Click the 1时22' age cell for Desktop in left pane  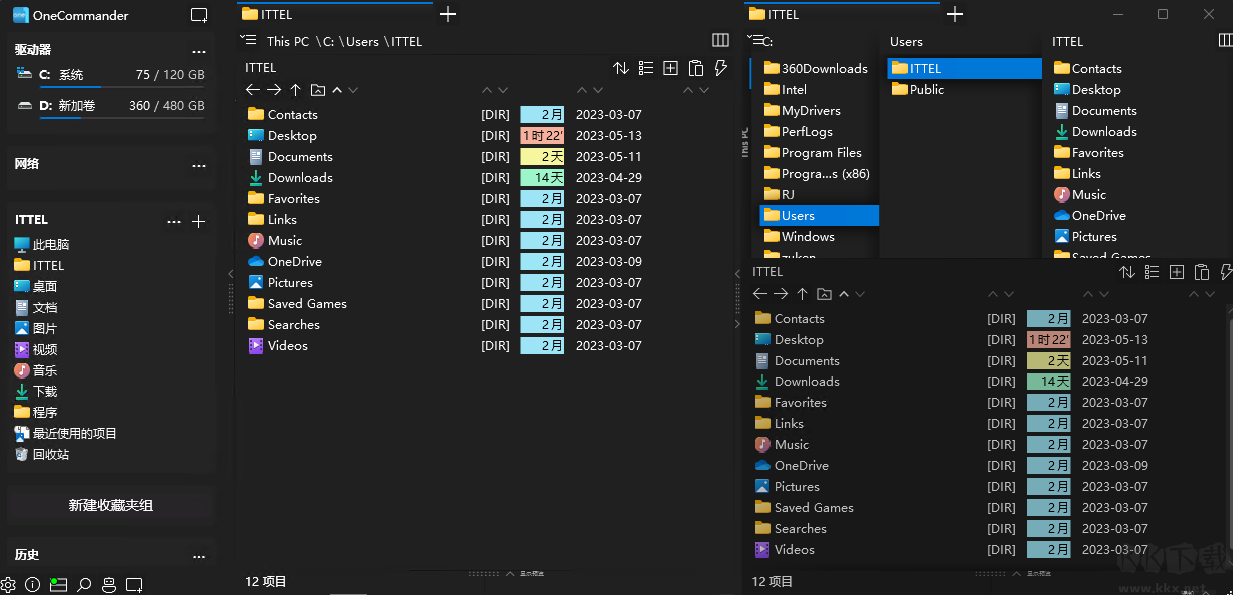[542, 135]
